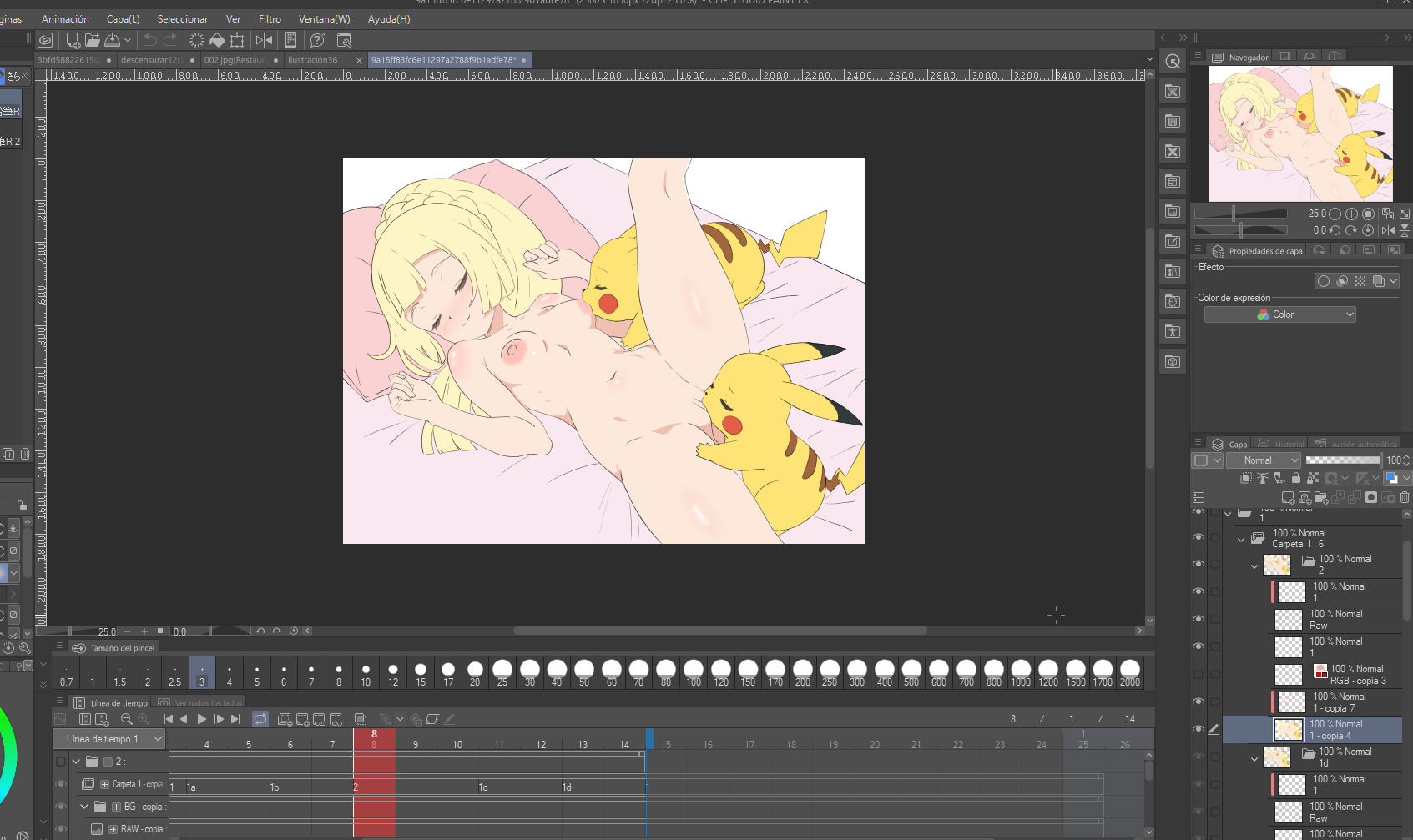
Task: Click frame 10 on the timeline ruler
Action: click(457, 744)
